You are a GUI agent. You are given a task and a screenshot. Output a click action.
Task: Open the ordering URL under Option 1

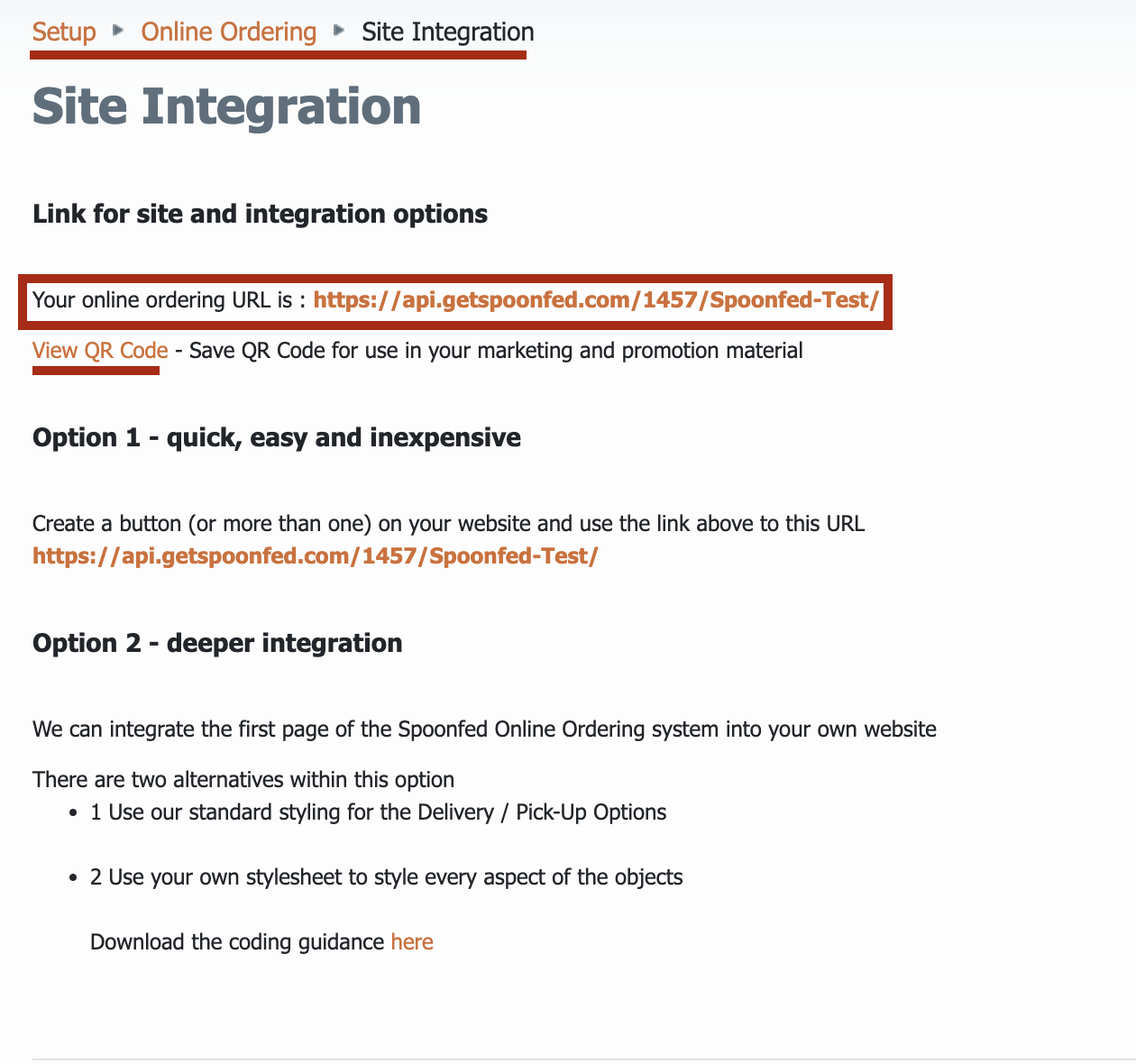[x=316, y=556]
